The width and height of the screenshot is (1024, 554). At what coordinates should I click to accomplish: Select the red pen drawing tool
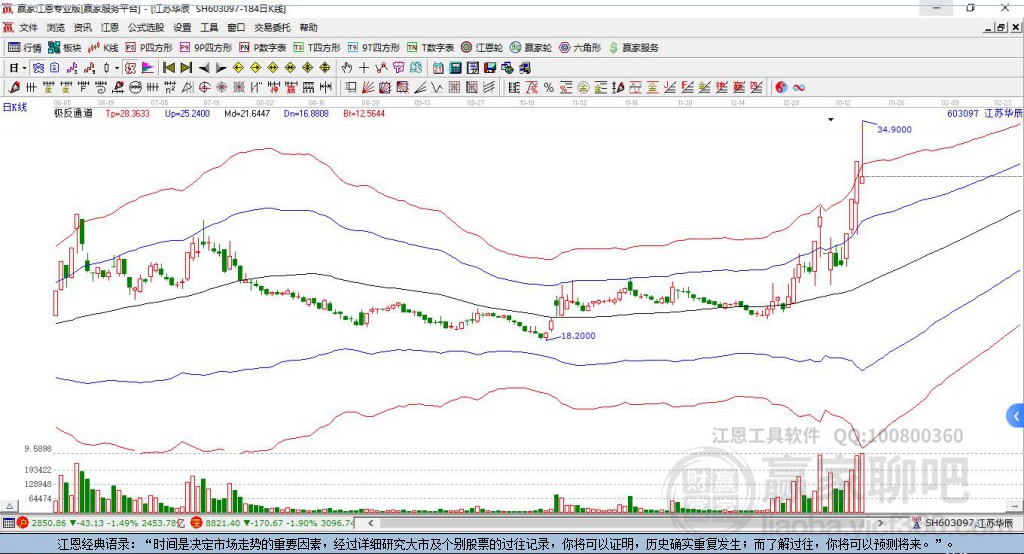click(x=14, y=87)
